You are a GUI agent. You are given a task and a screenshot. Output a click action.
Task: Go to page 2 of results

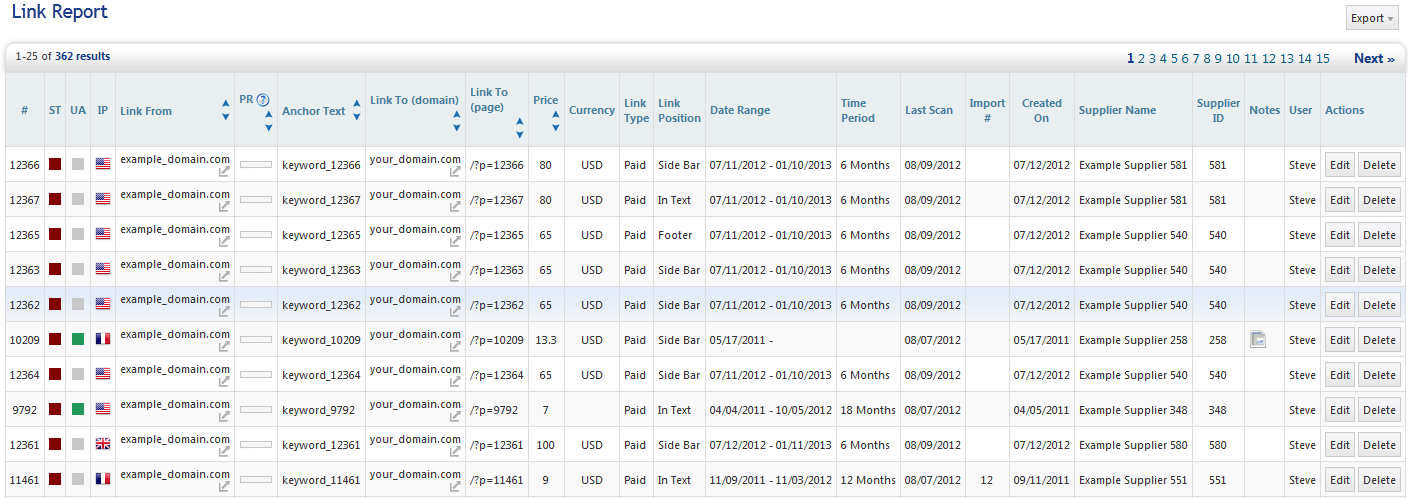(1141, 58)
